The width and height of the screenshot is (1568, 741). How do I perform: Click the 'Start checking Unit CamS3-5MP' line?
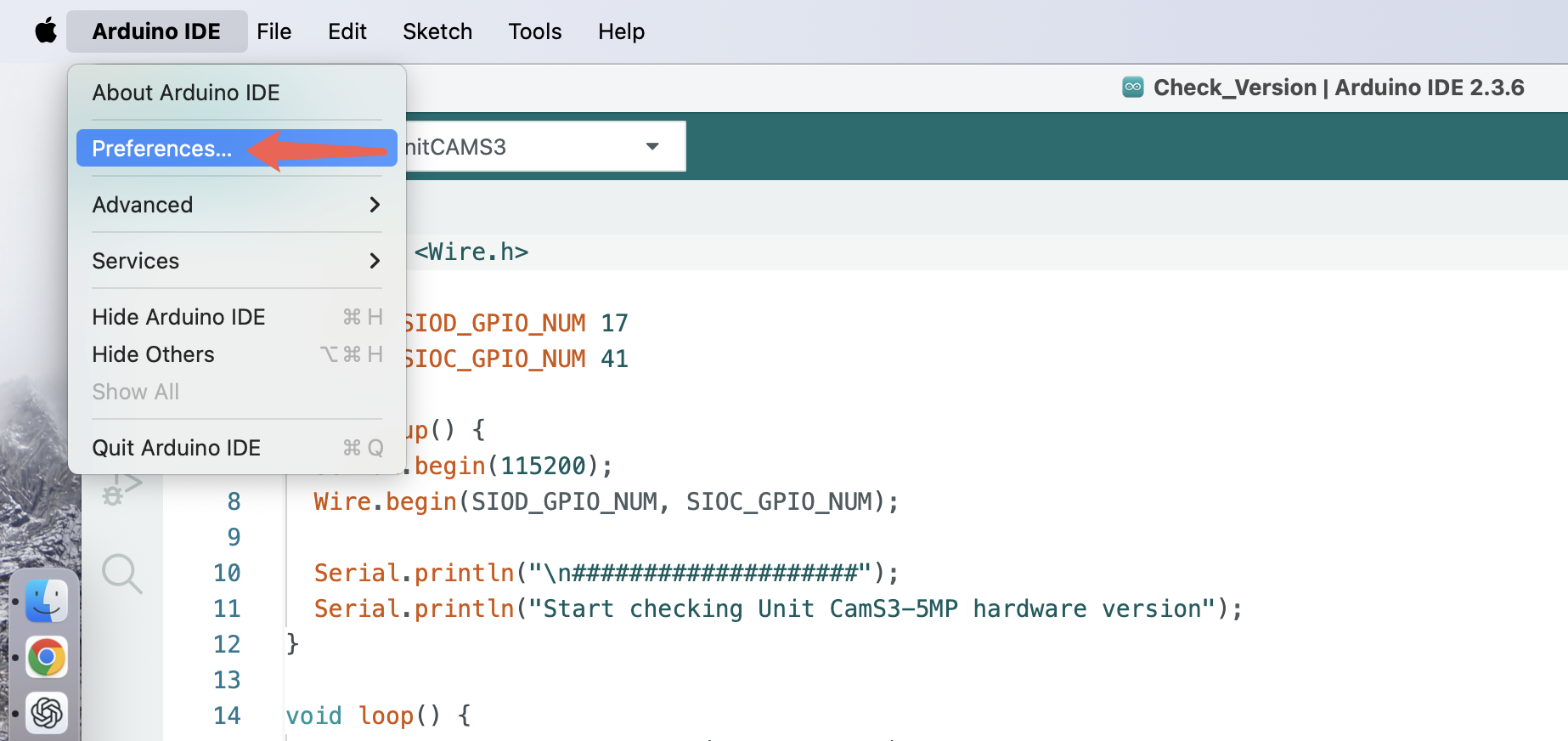point(778,608)
